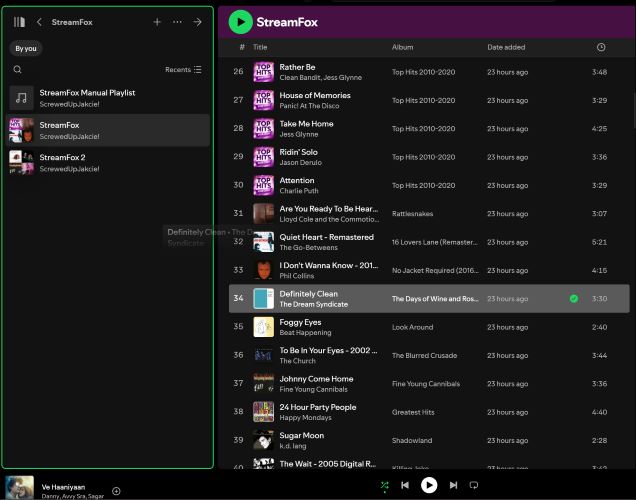636x500 pixels.
Task: Sort tracks by Date added column header
Action: tap(506, 47)
